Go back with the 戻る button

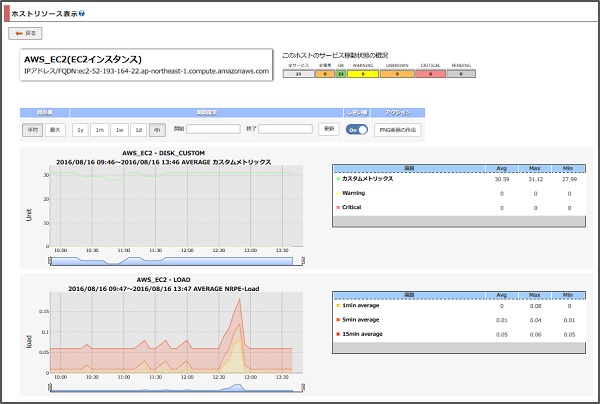coord(25,33)
